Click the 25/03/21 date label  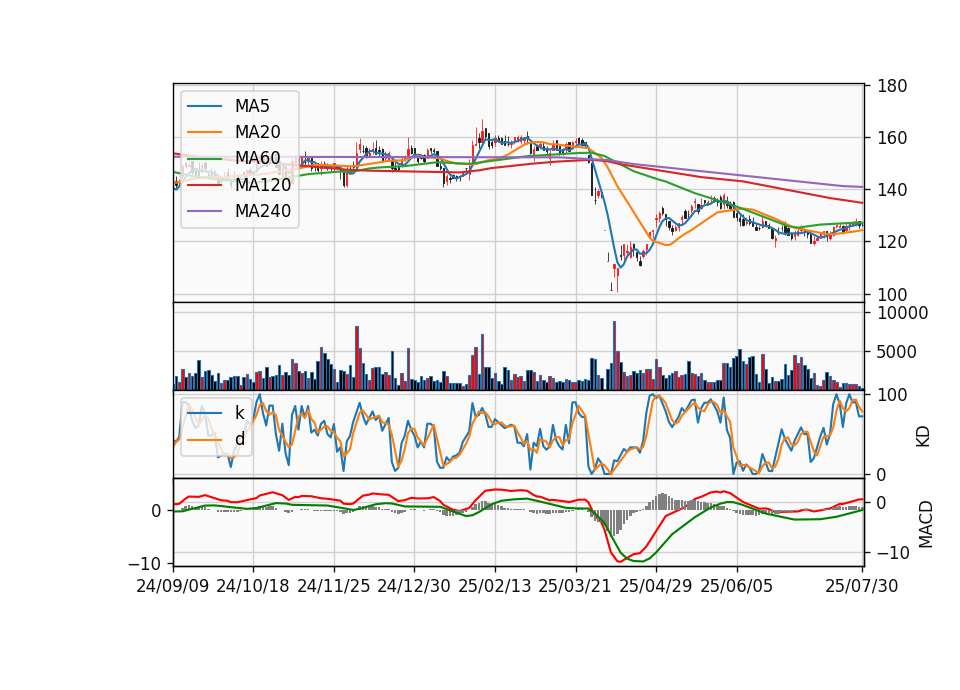pyautogui.click(x=575, y=586)
